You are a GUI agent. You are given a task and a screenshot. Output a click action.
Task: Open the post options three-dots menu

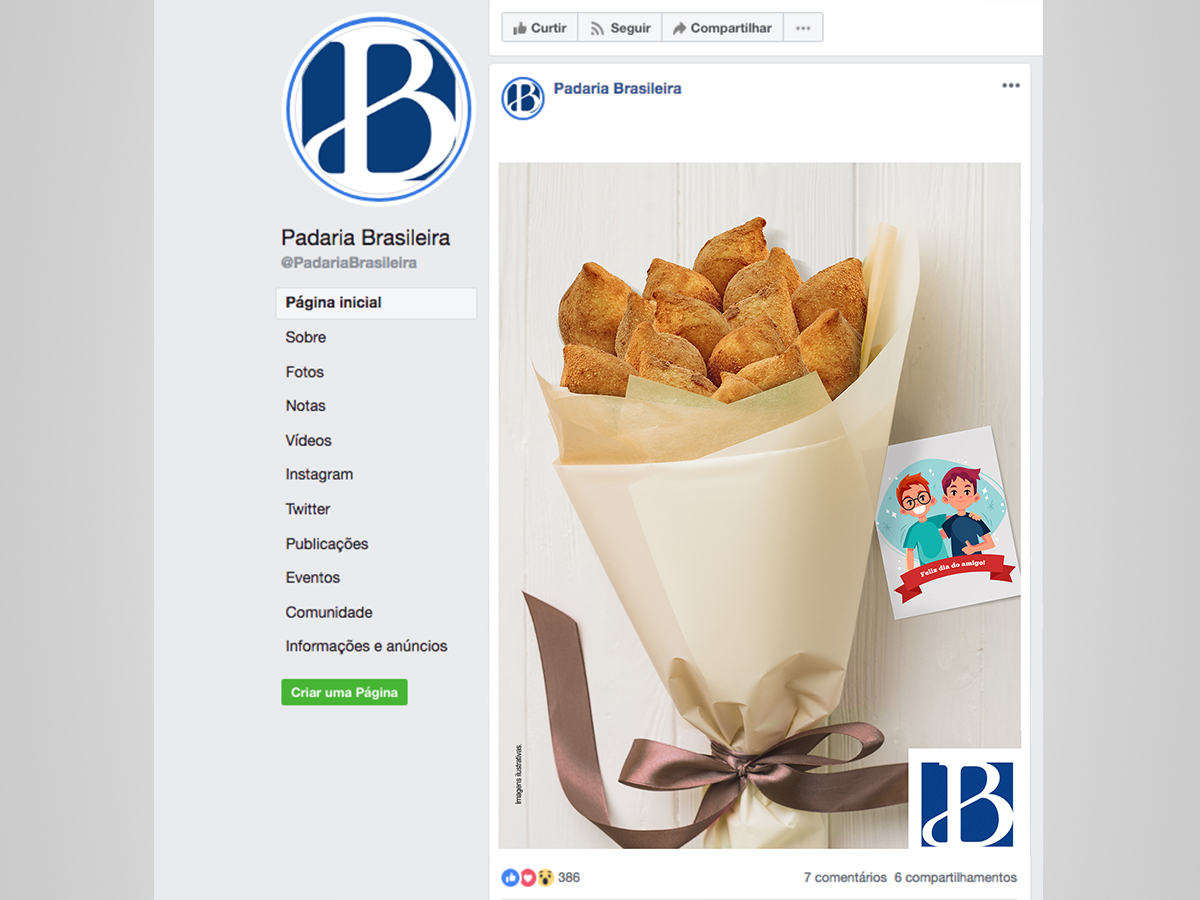coord(1011,86)
